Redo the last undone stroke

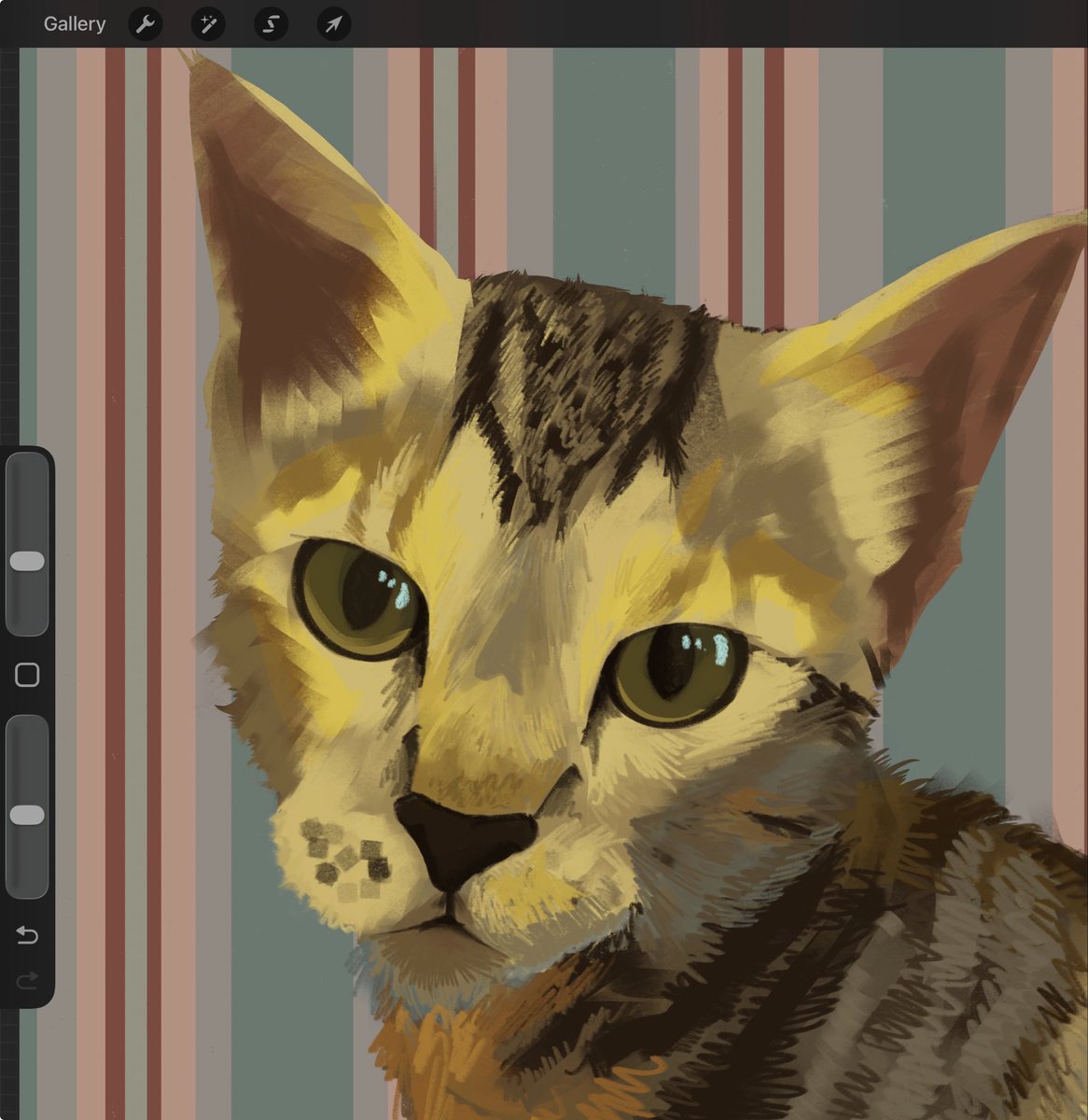coord(27,980)
